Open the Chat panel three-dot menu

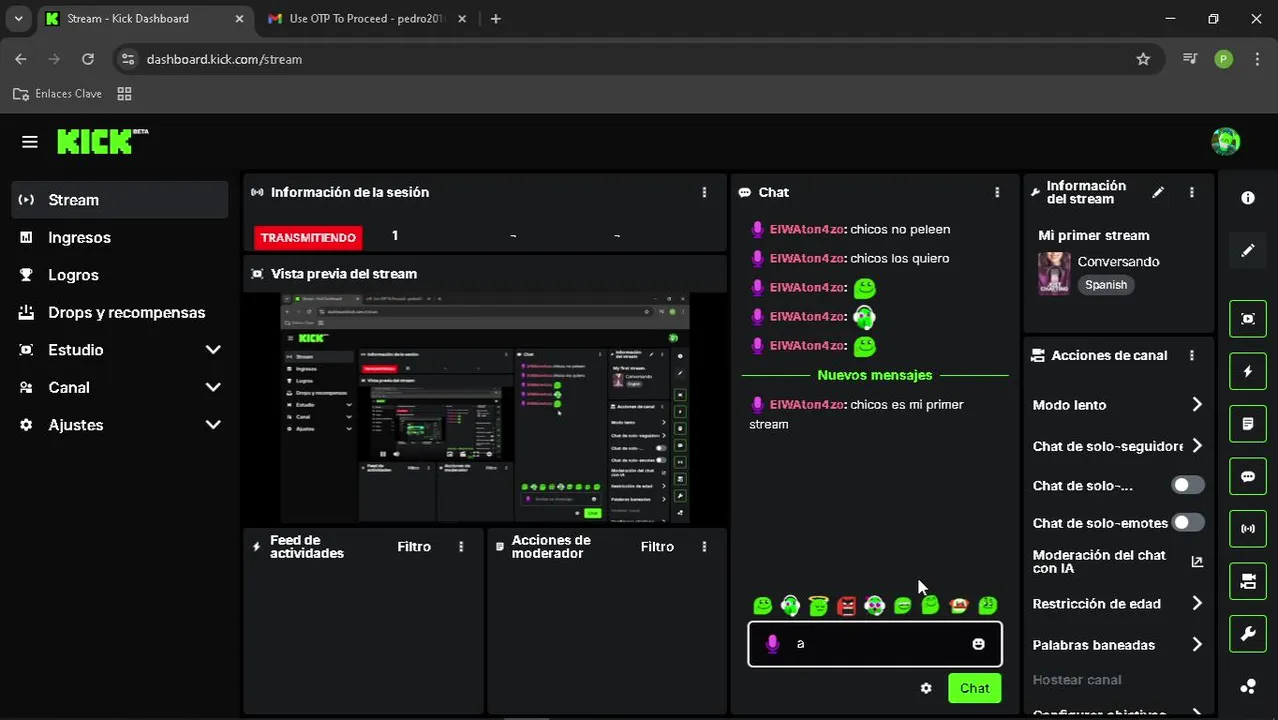pos(997,192)
